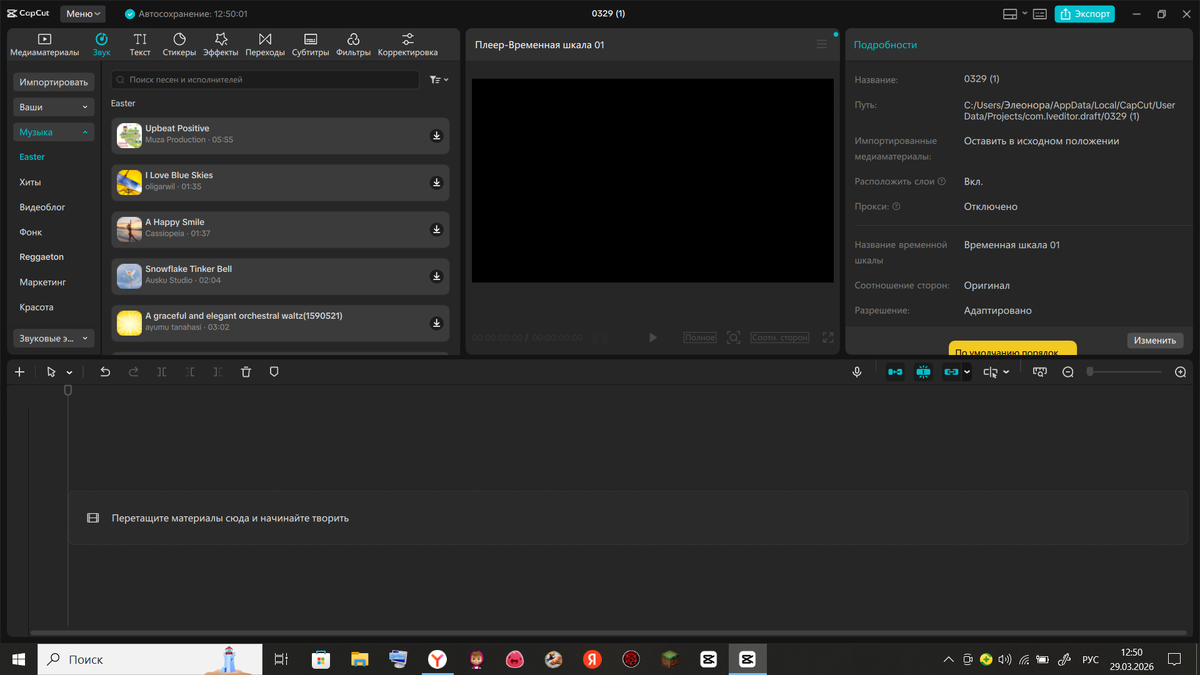1200x675 pixels.
Task: Select the Фонк music category
Action: (x=31, y=232)
